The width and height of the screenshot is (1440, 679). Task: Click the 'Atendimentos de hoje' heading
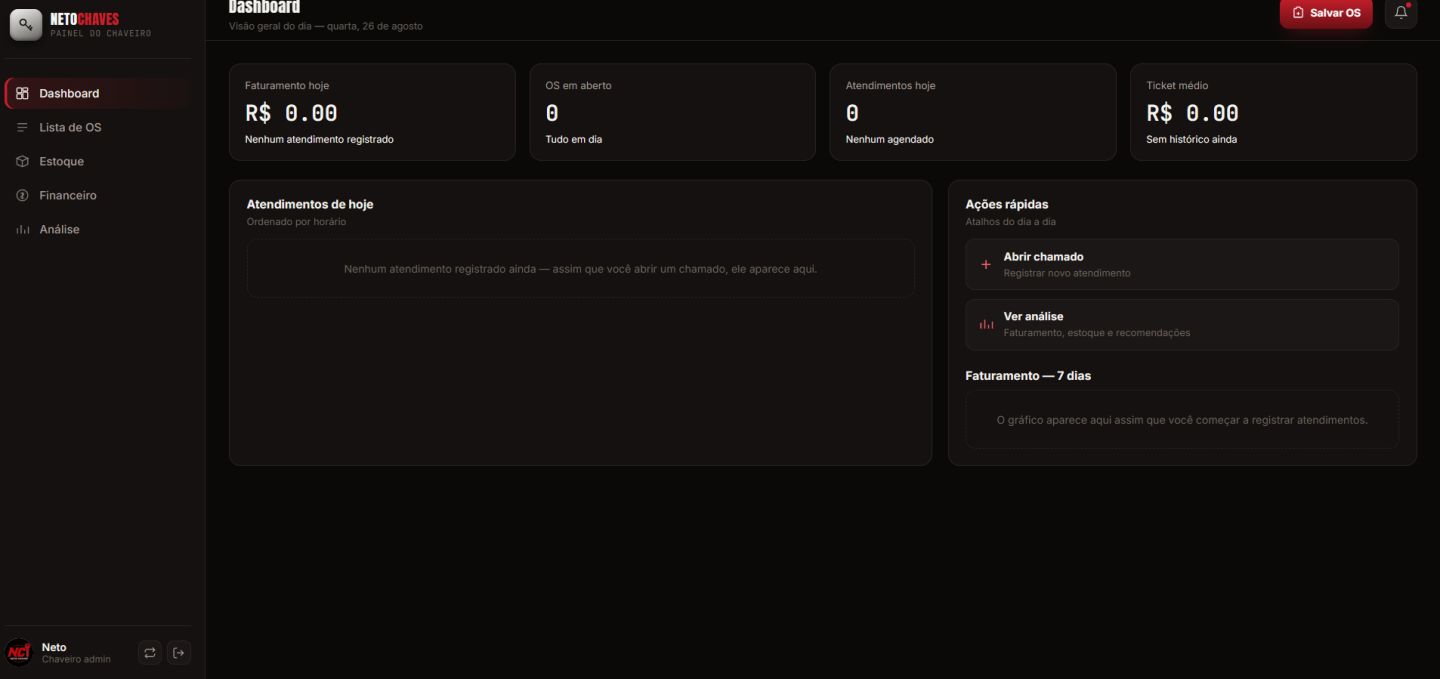[x=310, y=204]
